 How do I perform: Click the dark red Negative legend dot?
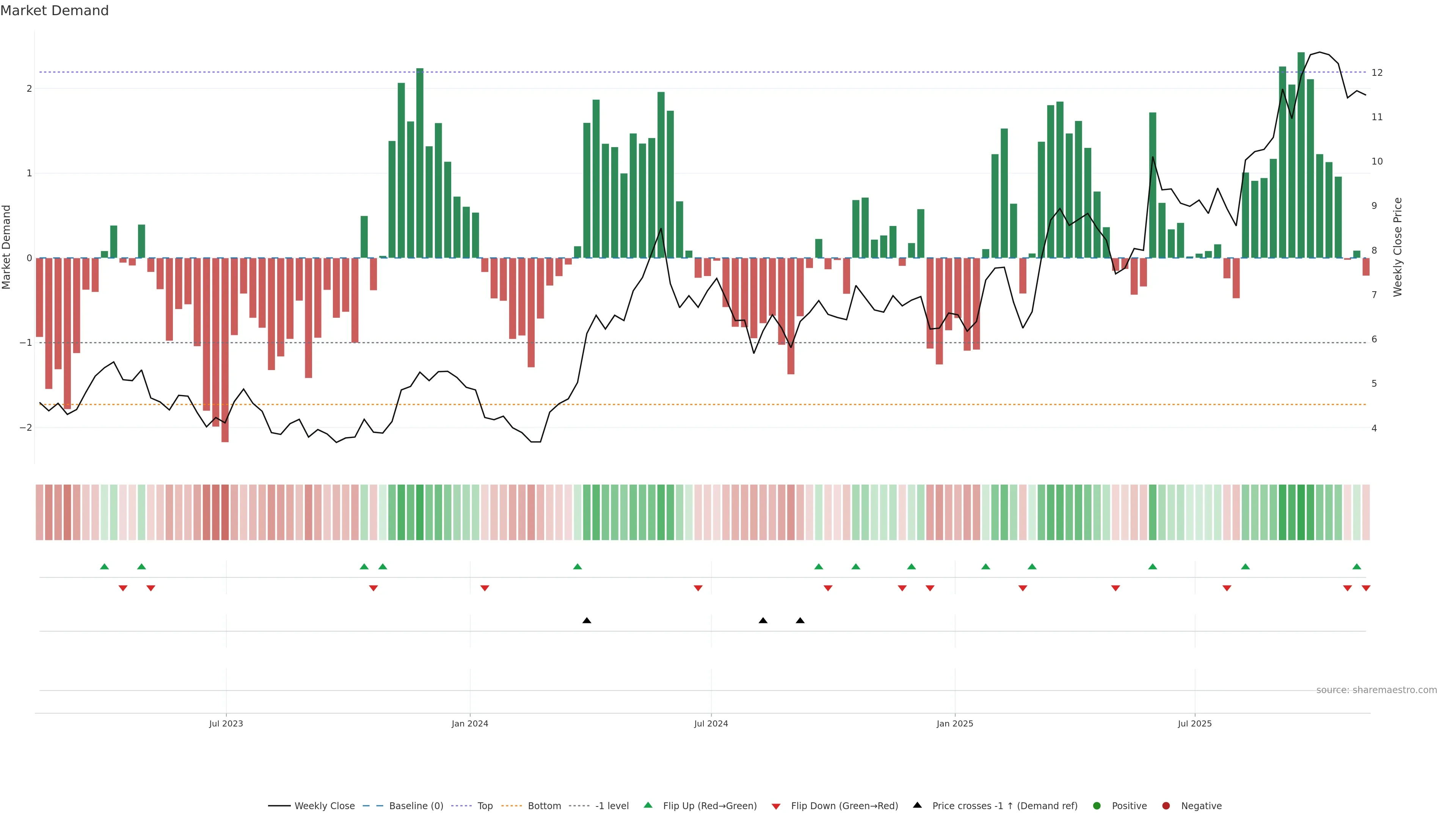click(1166, 805)
